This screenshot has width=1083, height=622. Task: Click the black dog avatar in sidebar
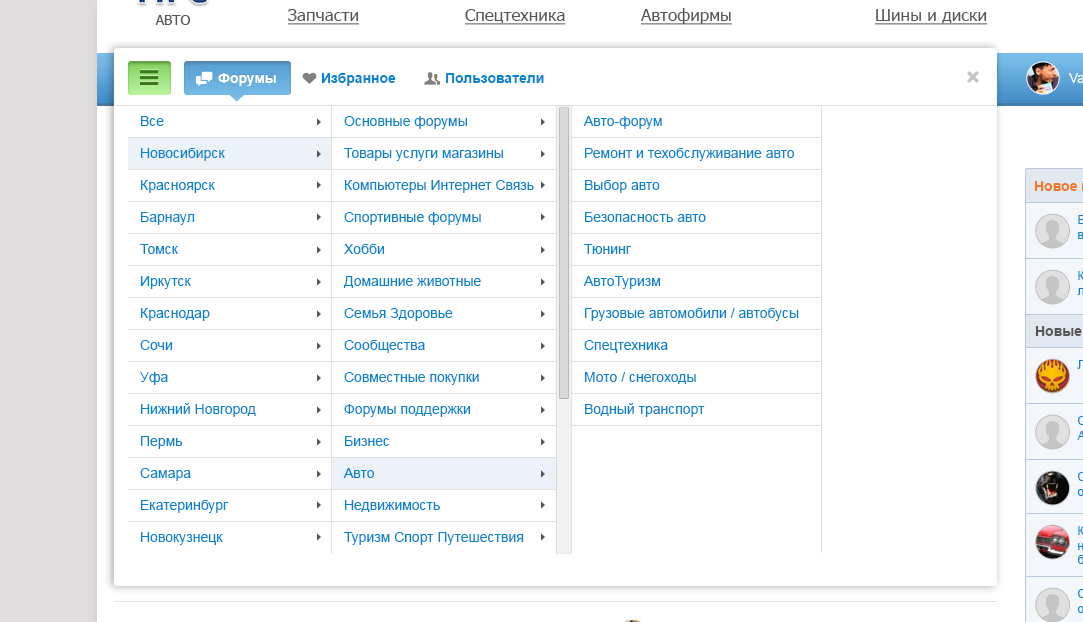(1052, 487)
